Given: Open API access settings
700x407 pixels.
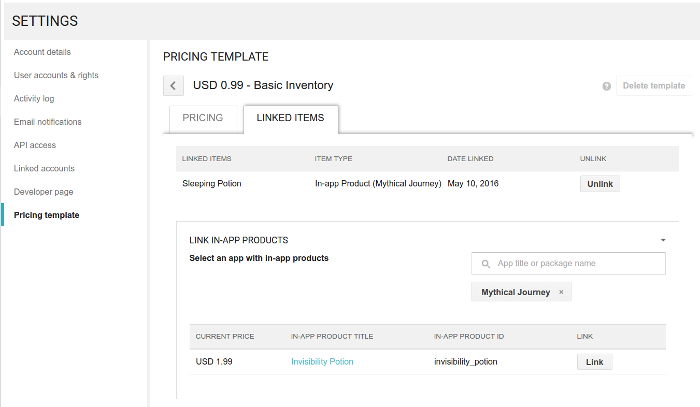Looking at the screenshot, I should tap(35, 145).
